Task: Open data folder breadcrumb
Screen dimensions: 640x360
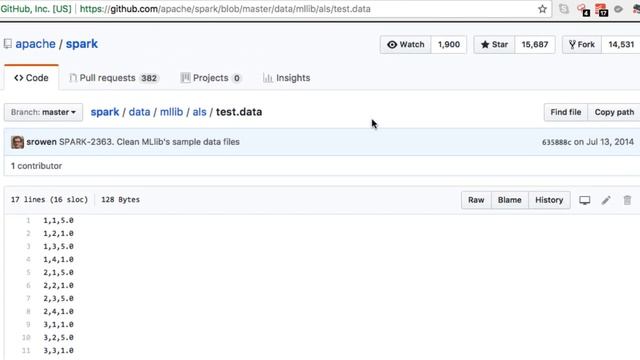Action: coord(140,112)
